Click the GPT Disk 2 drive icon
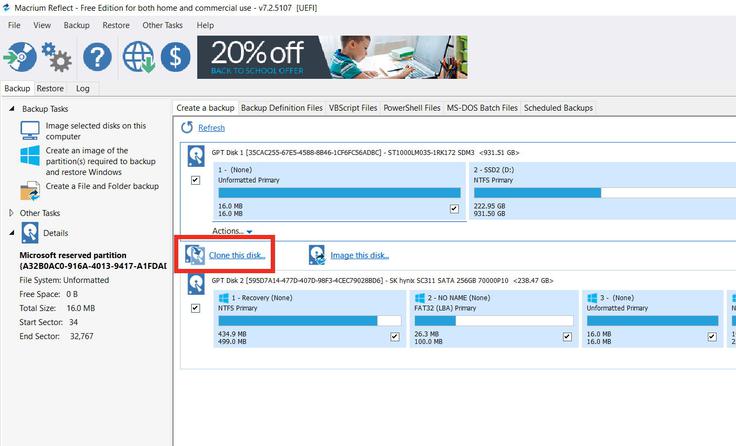The height and width of the screenshot is (446, 736). pos(196,284)
